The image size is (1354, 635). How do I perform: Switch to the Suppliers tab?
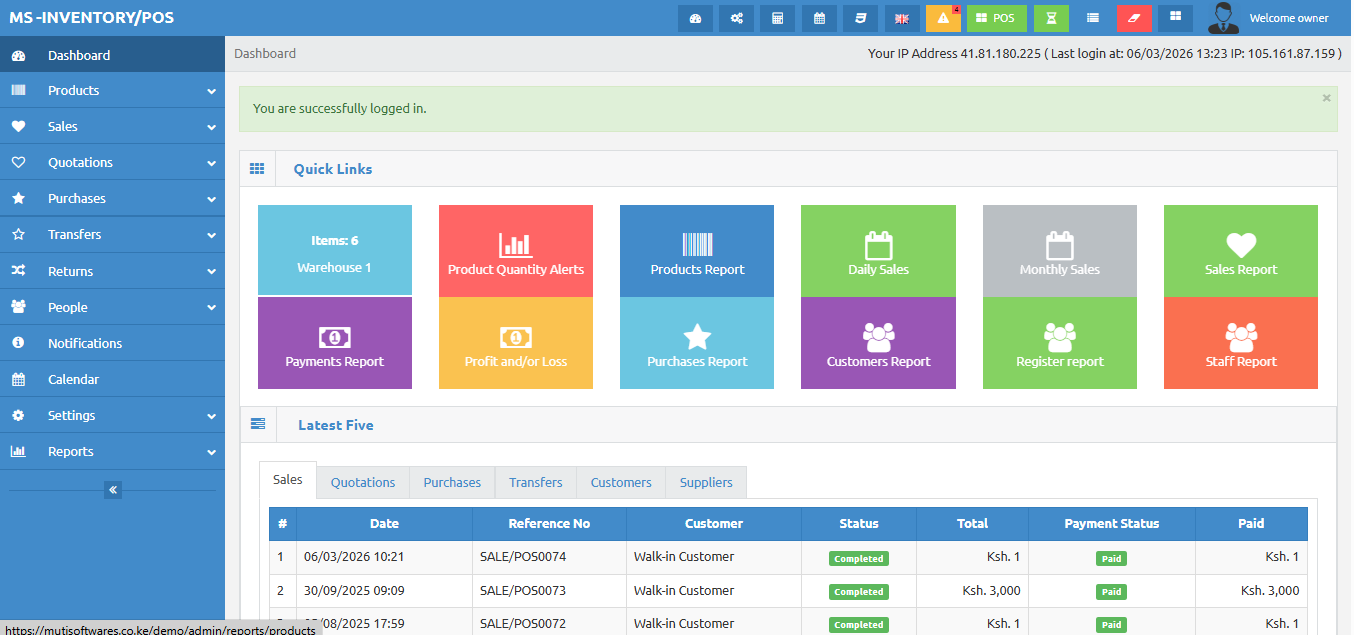click(x=706, y=482)
